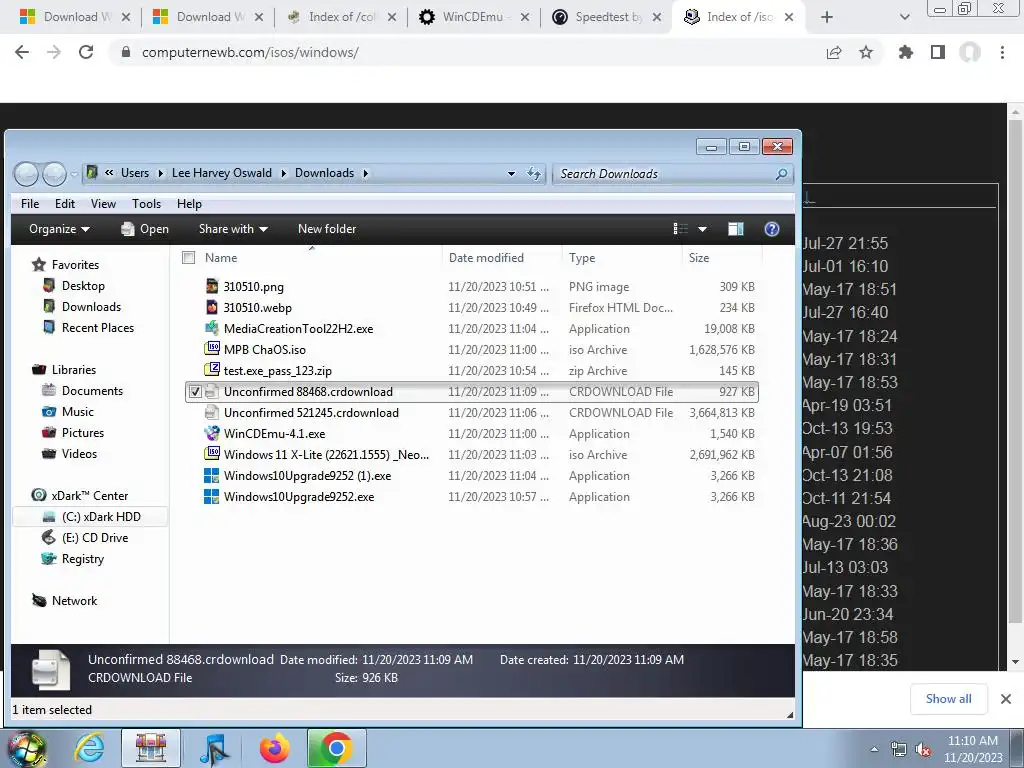Viewport: 1024px width, 768px height.
Task: Refresh the Downloads folder address bar
Action: (x=534, y=173)
